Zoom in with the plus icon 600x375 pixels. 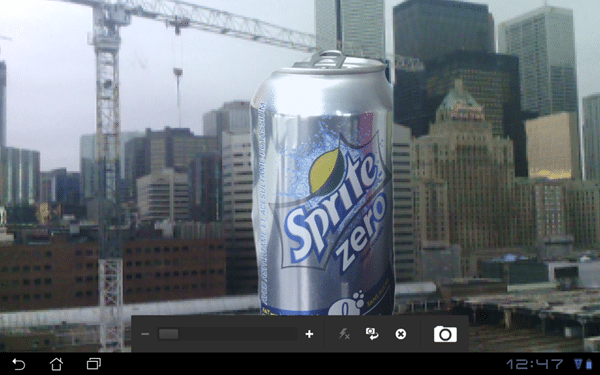[309, 334]
